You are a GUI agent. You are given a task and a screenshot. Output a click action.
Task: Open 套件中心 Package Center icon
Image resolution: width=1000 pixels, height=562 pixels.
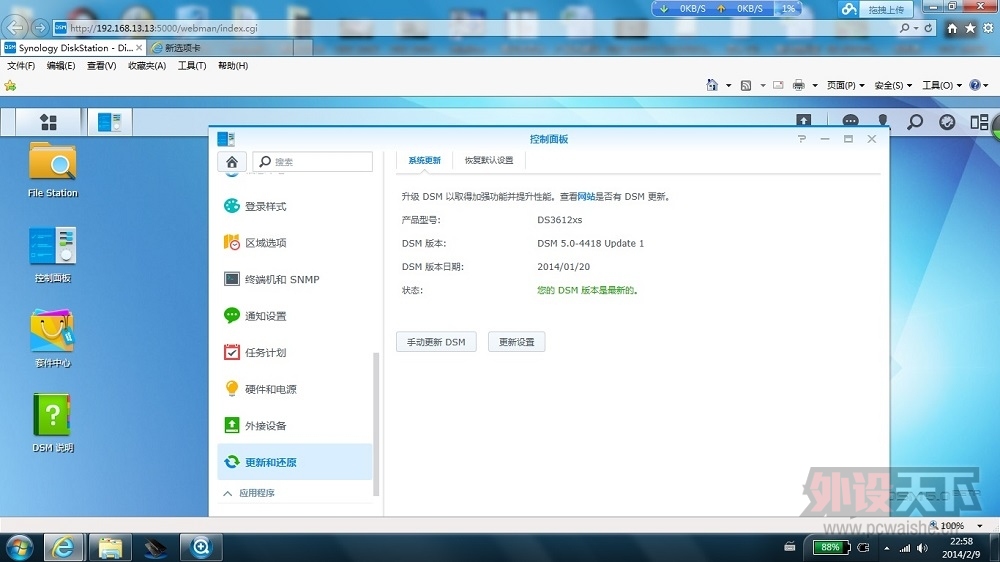53,339
